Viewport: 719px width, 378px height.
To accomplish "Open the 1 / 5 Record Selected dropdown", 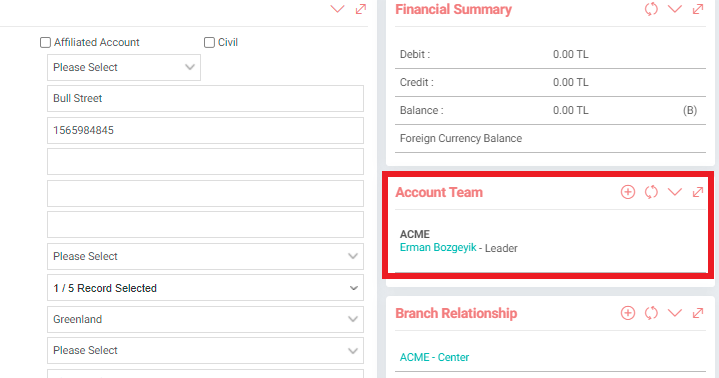I will point(205,288).
